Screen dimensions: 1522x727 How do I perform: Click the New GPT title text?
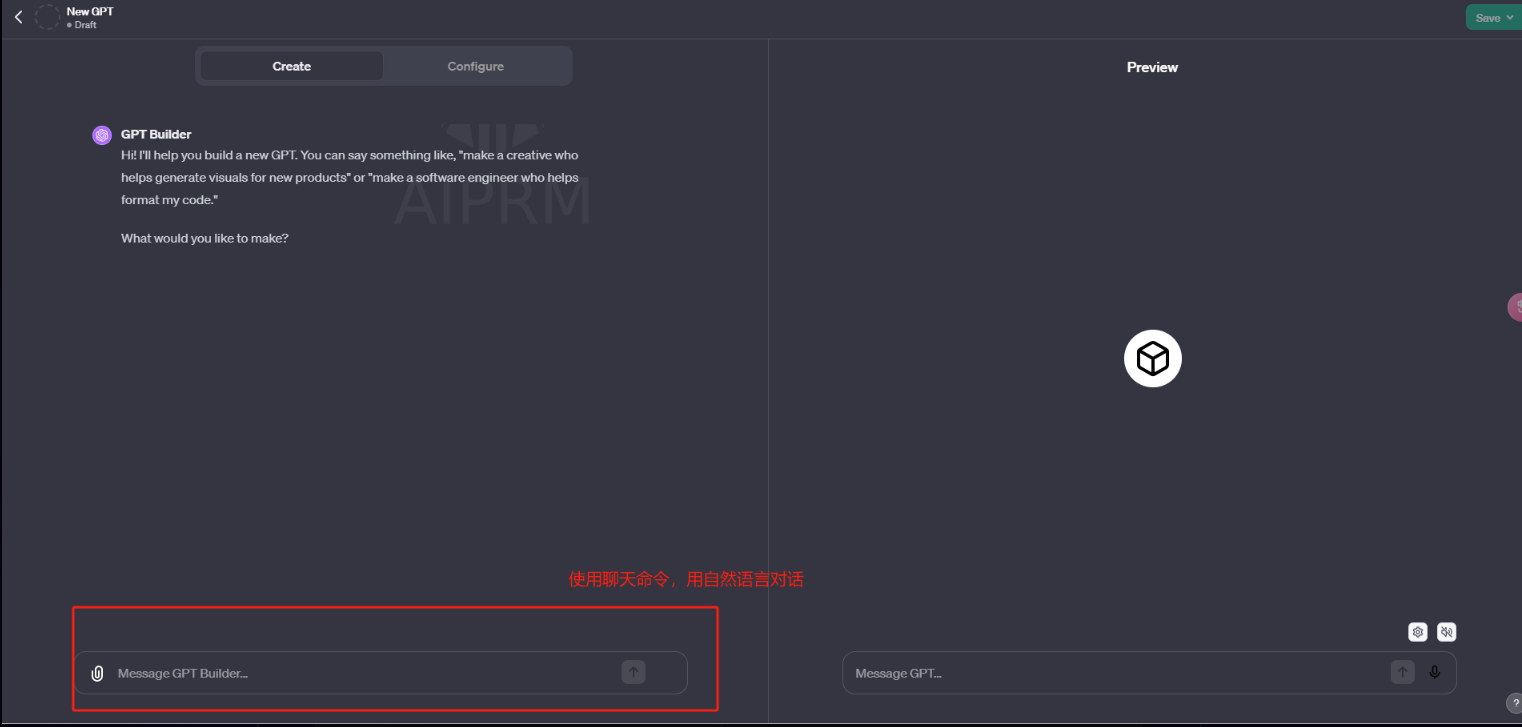90,11
